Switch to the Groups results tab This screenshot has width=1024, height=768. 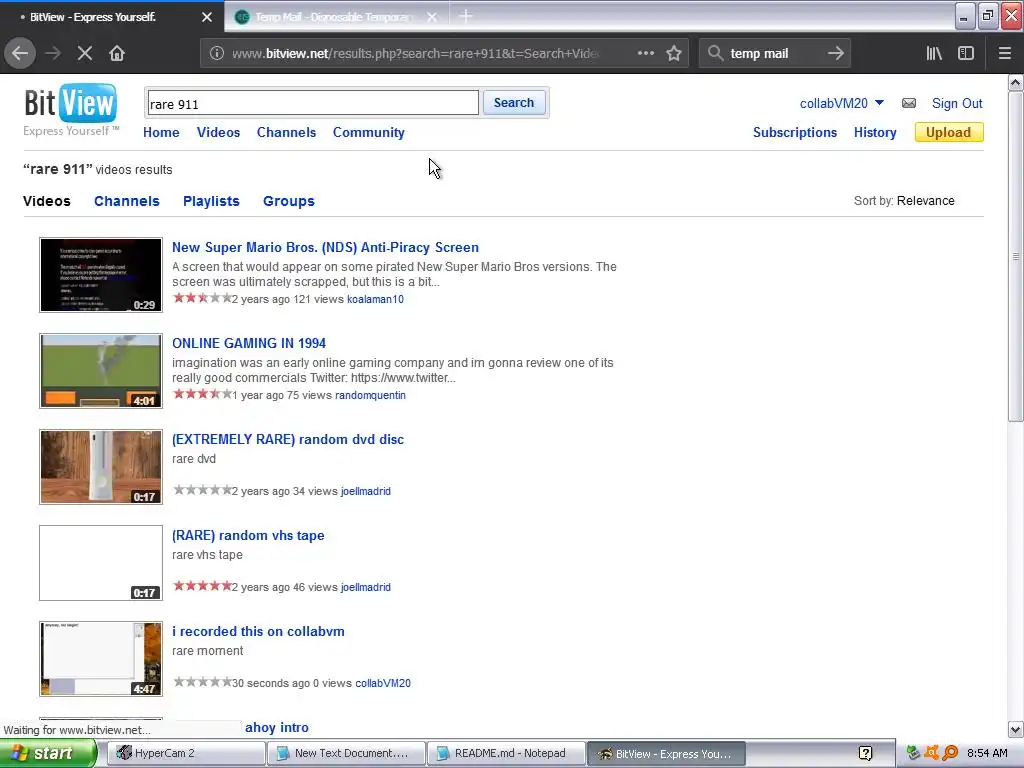pyautogui.click(x=289, y=201)
